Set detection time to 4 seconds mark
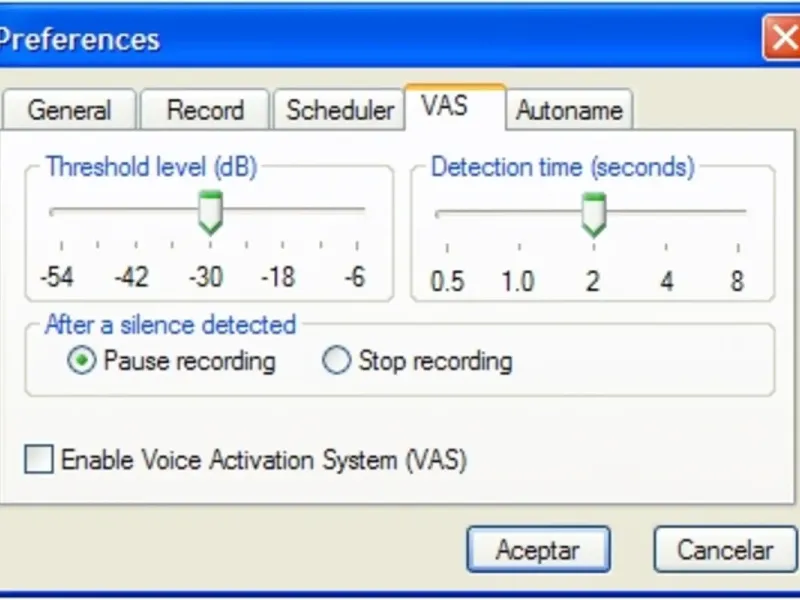Screen dimensions: 800x600 click(x=666, y=212)
